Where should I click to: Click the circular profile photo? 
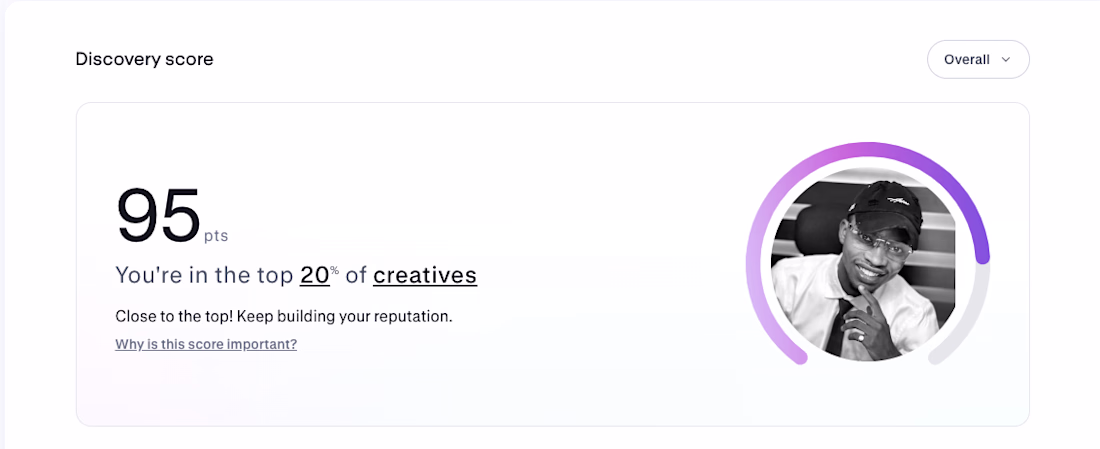point(864,263)
